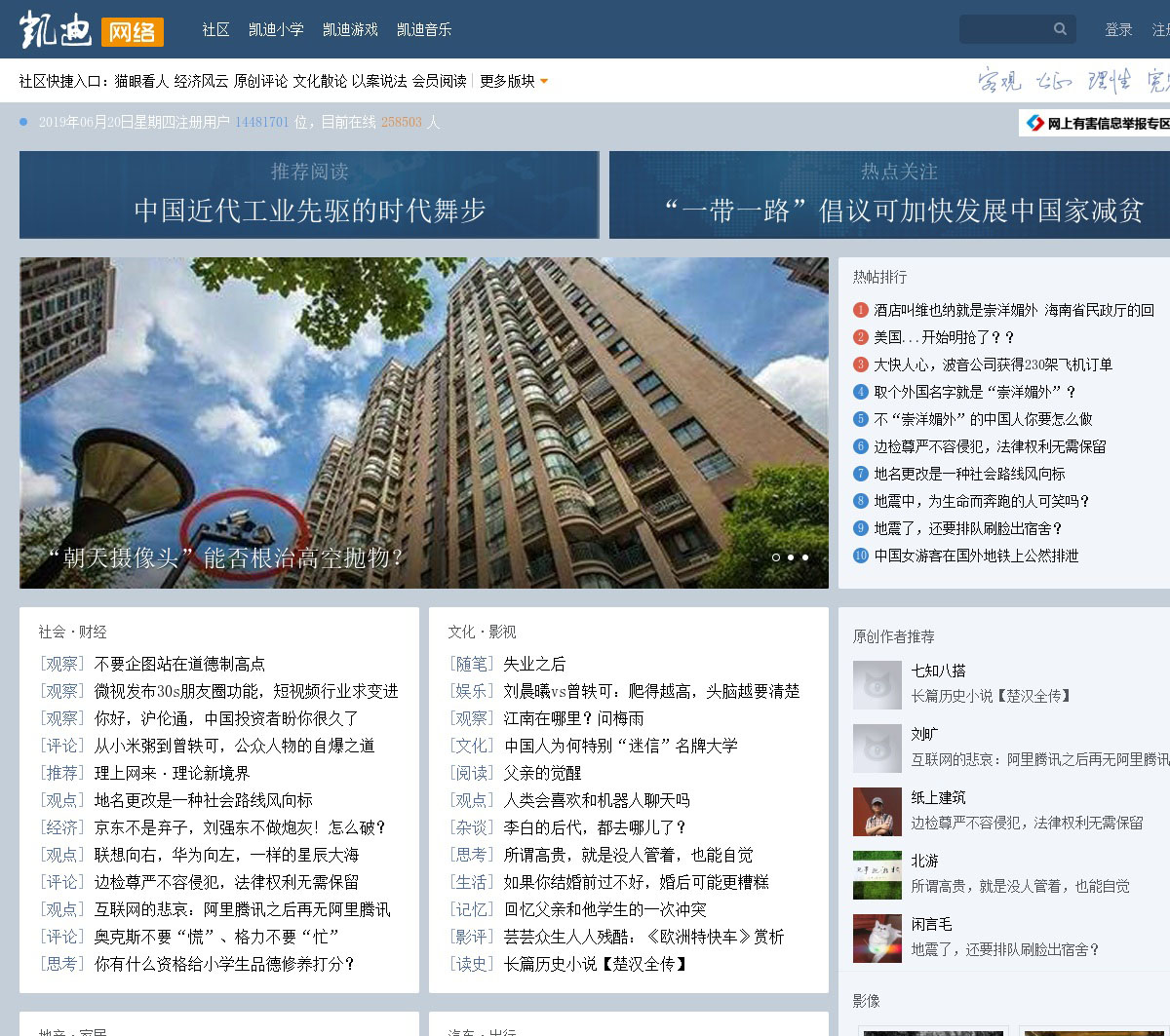Open article 《欧洲特快车》赏析

(x=643, y=937)
